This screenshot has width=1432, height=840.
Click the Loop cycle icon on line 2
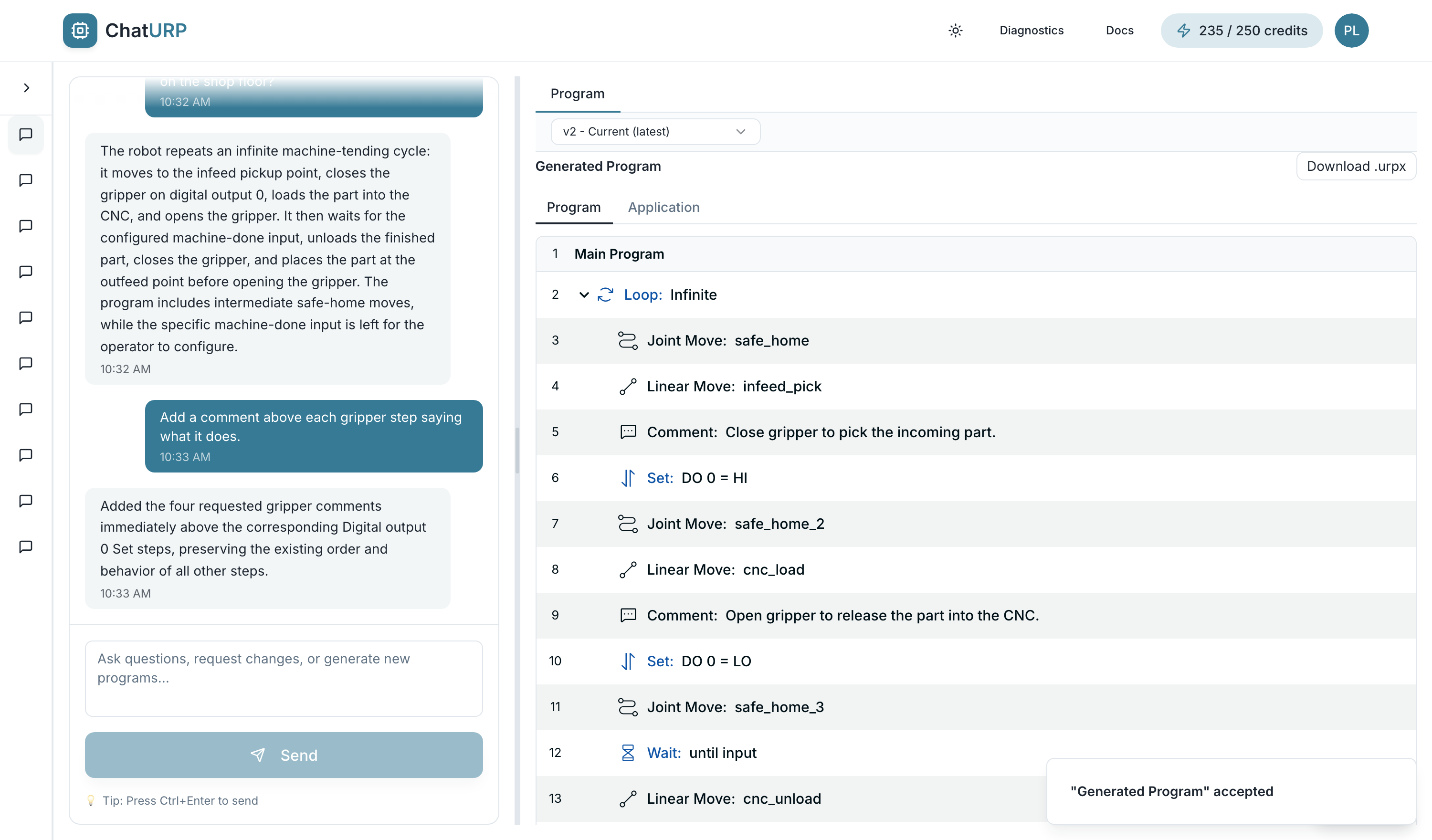coord(605,294)
